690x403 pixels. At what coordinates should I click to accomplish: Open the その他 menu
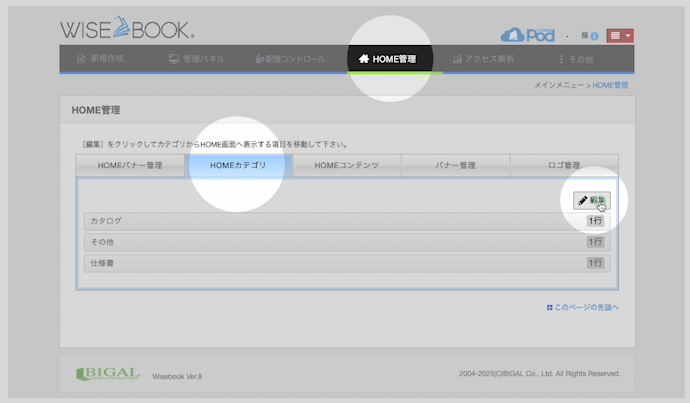tap(576, 59)
